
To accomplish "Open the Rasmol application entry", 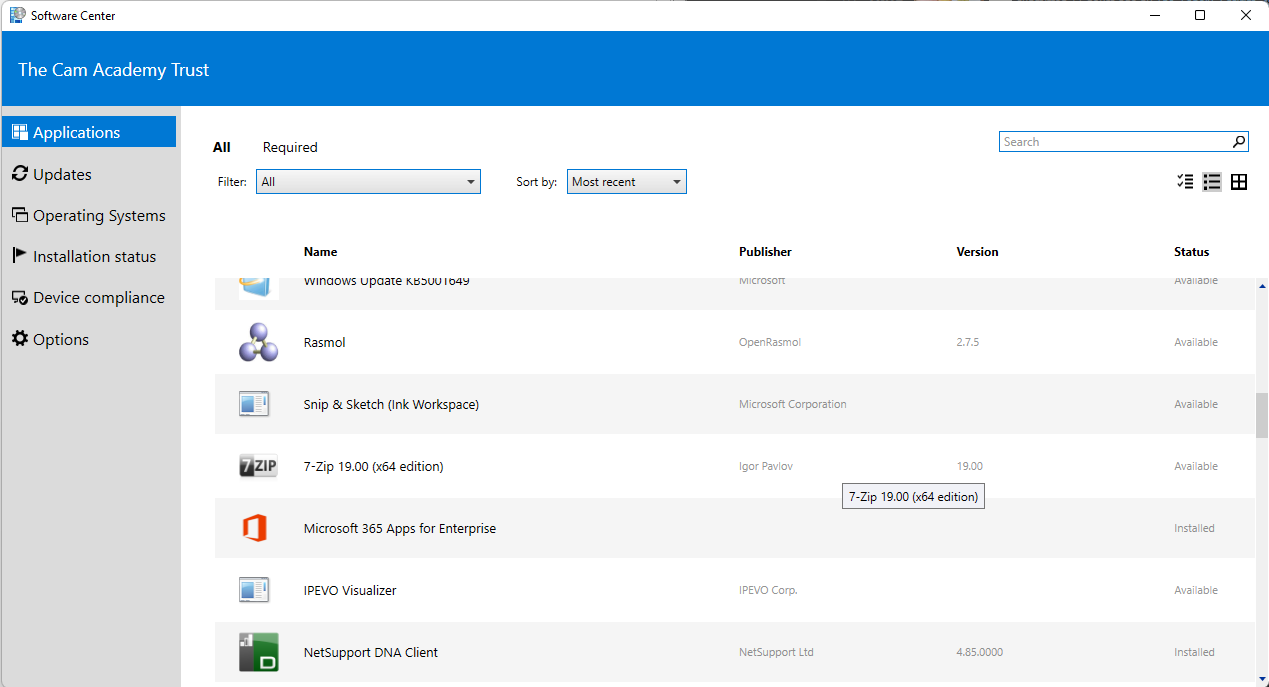I will (x=735, y=342).
